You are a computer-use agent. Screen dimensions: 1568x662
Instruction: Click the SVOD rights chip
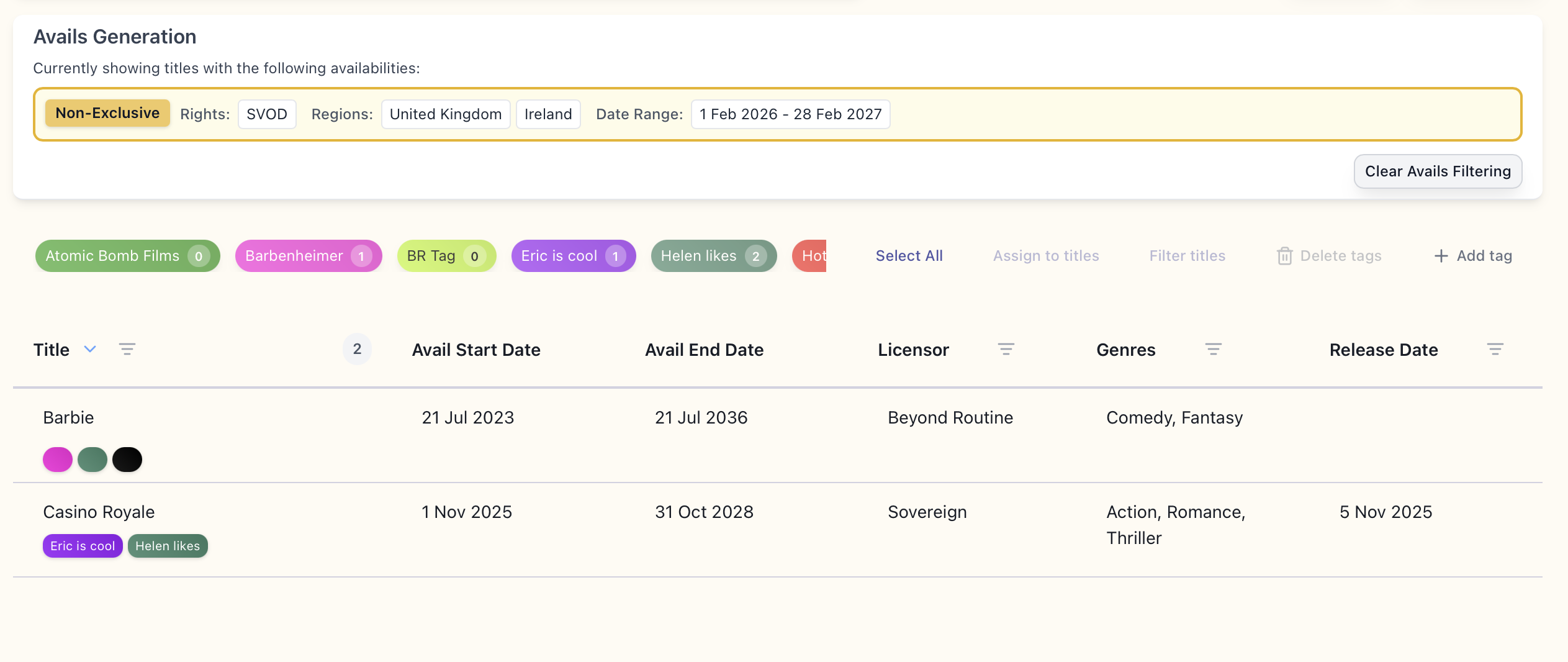click(267, 114)
